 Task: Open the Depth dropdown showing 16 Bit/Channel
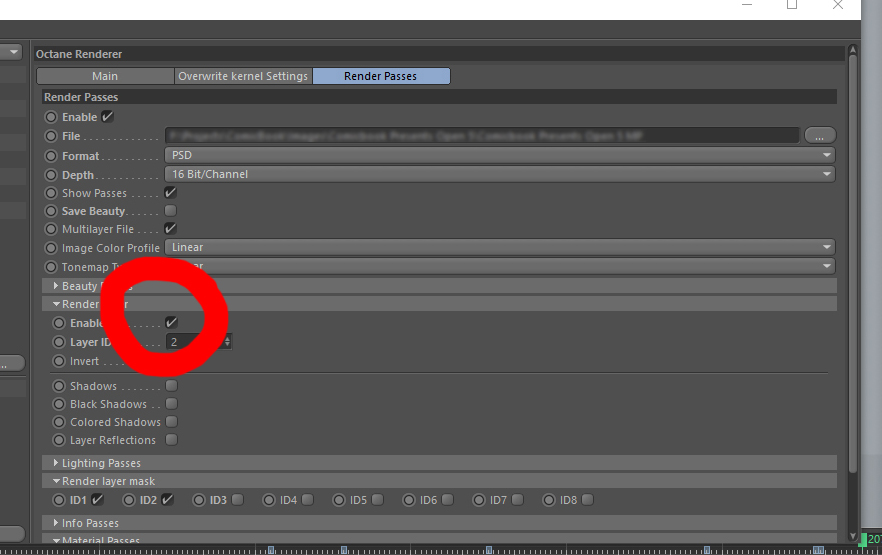[500, 174]
